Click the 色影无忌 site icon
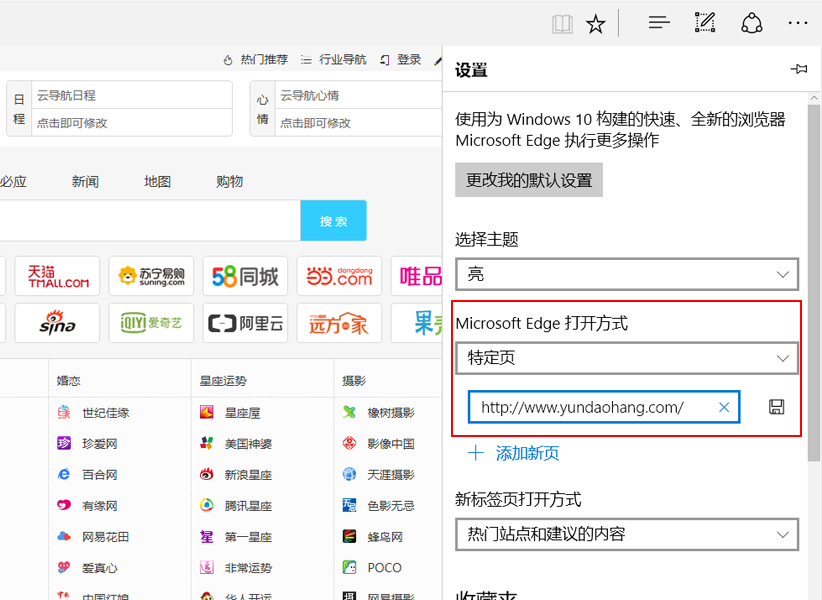 coord(349,505)
